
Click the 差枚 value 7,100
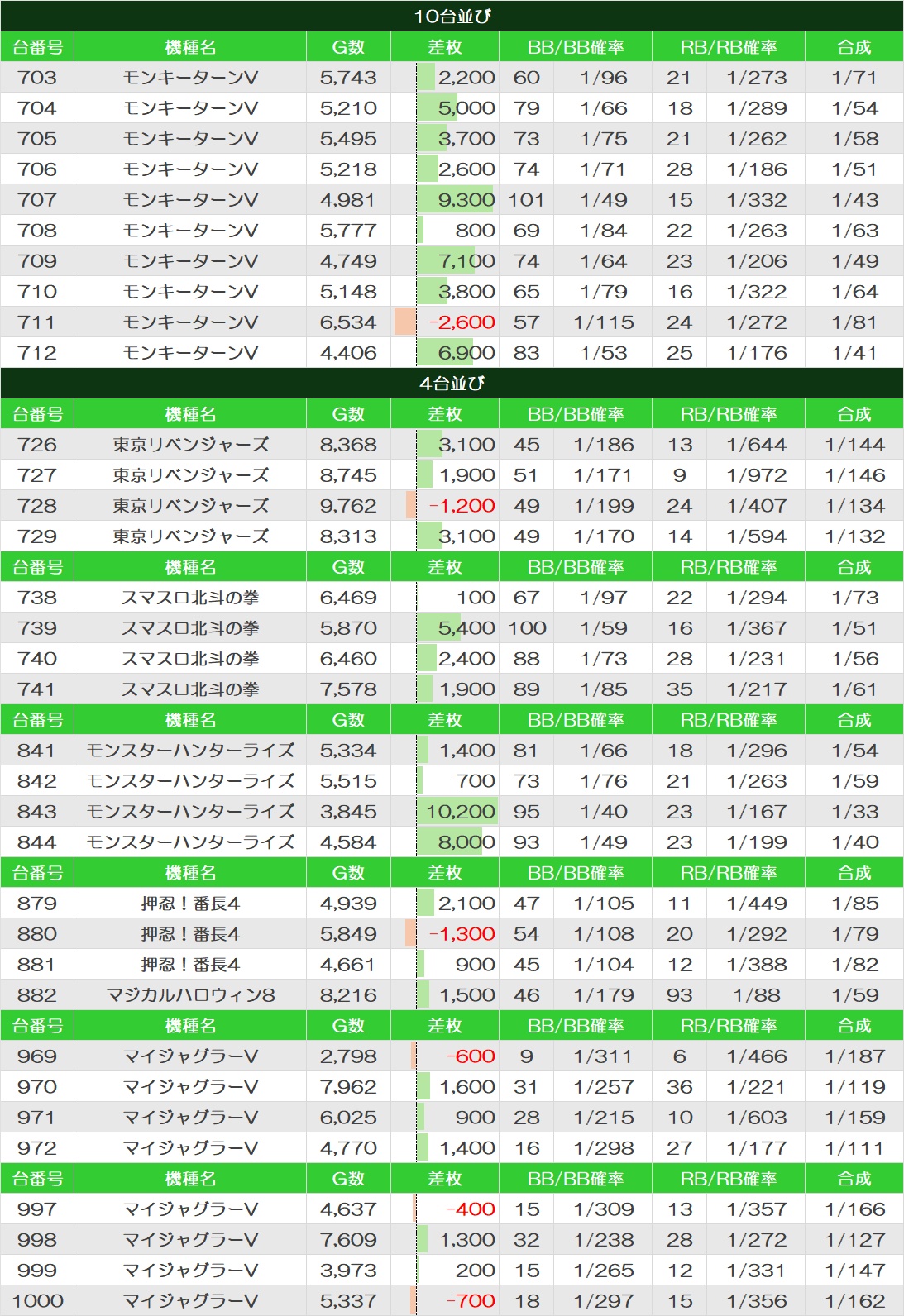466,261
